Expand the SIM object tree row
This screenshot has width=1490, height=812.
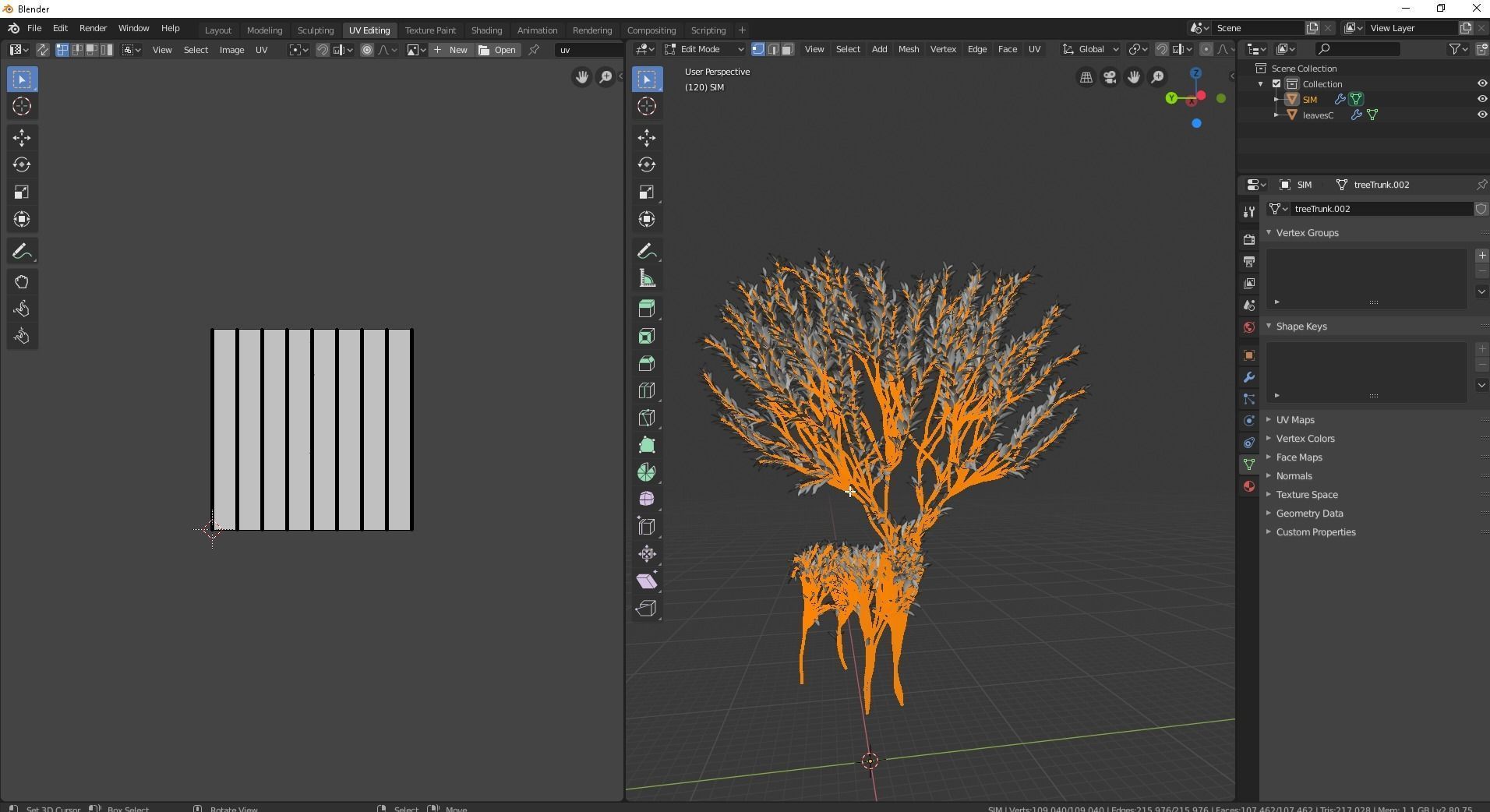click(1276, 100)
